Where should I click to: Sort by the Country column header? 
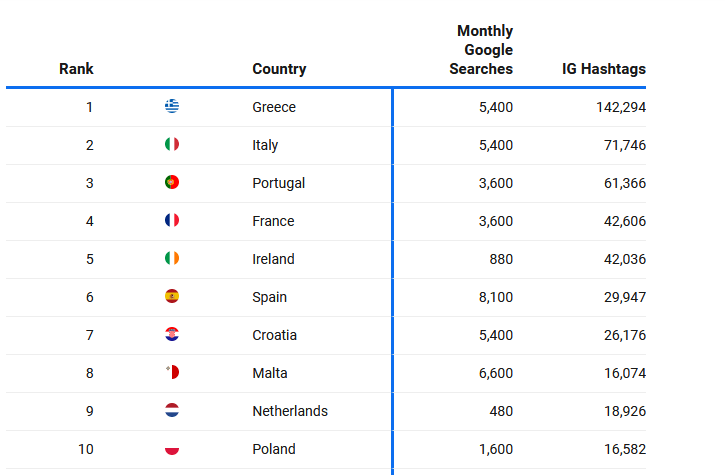(x=279, y=69)
